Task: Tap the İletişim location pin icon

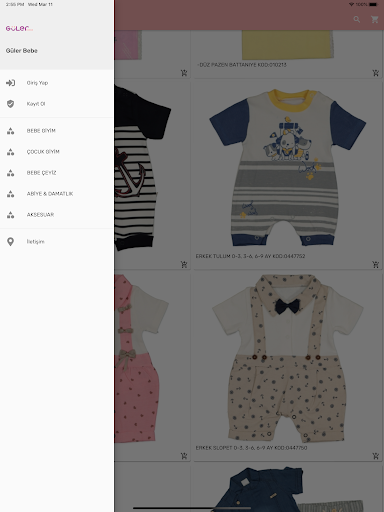Action: [x=10, y=242]
